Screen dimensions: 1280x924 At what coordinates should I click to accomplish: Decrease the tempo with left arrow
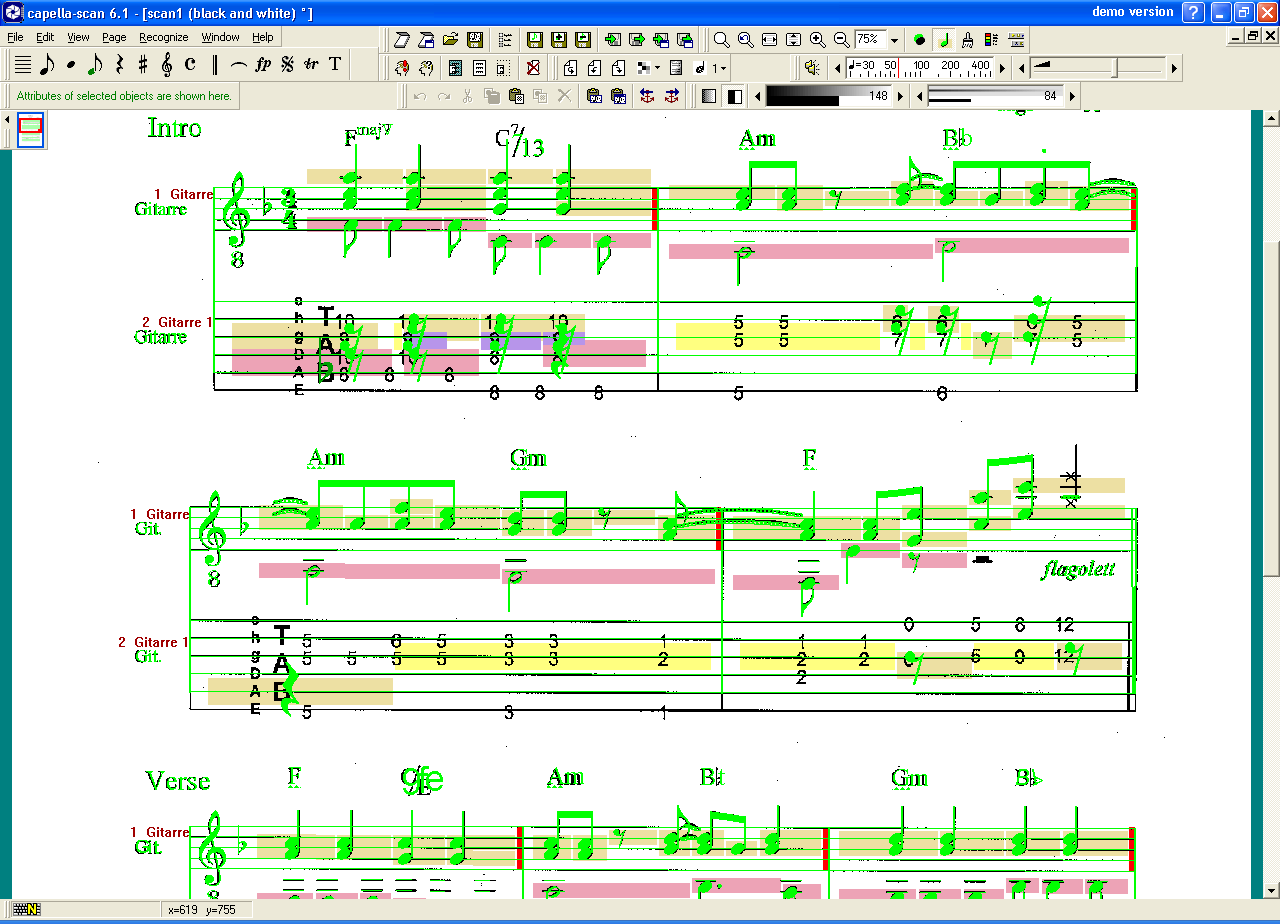[839, 68]
